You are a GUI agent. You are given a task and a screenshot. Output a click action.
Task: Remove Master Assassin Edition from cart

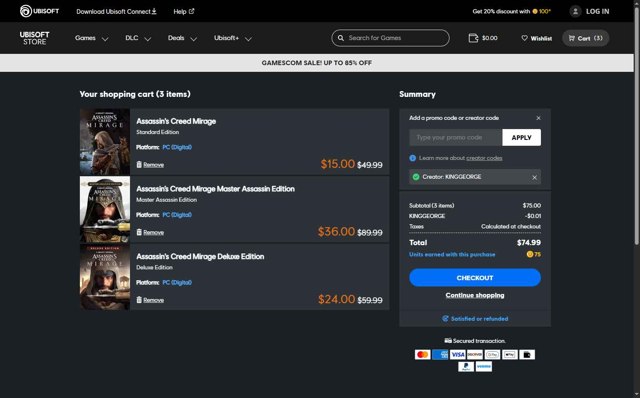click(150, 232)
